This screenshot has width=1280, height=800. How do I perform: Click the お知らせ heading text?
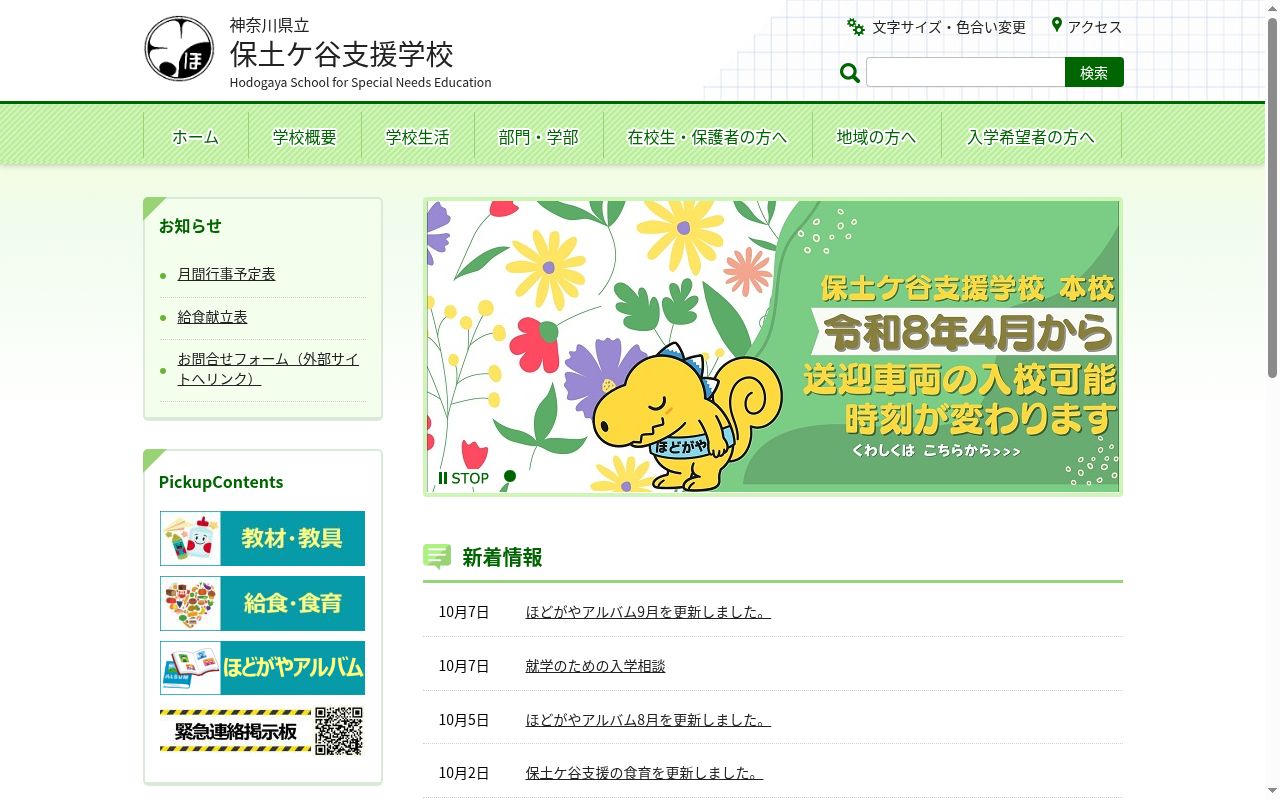[190, 226]
